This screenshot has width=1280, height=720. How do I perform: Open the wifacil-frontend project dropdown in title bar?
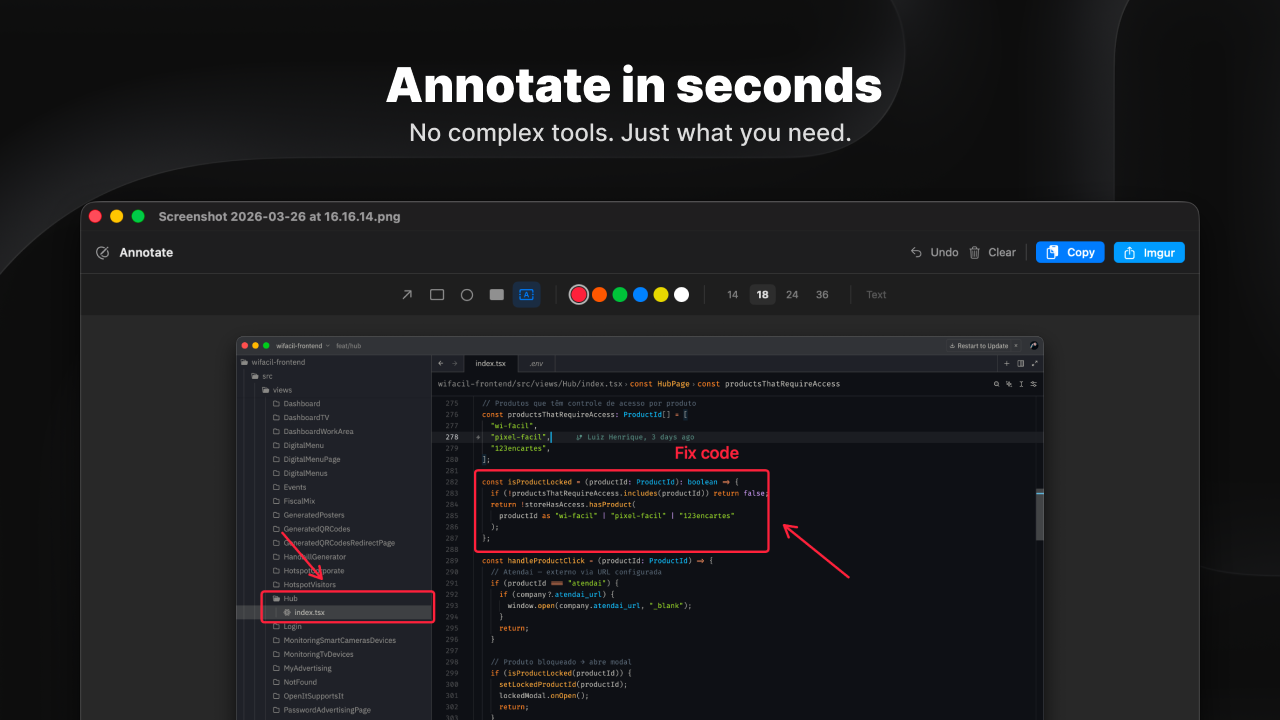pos(304,345)
